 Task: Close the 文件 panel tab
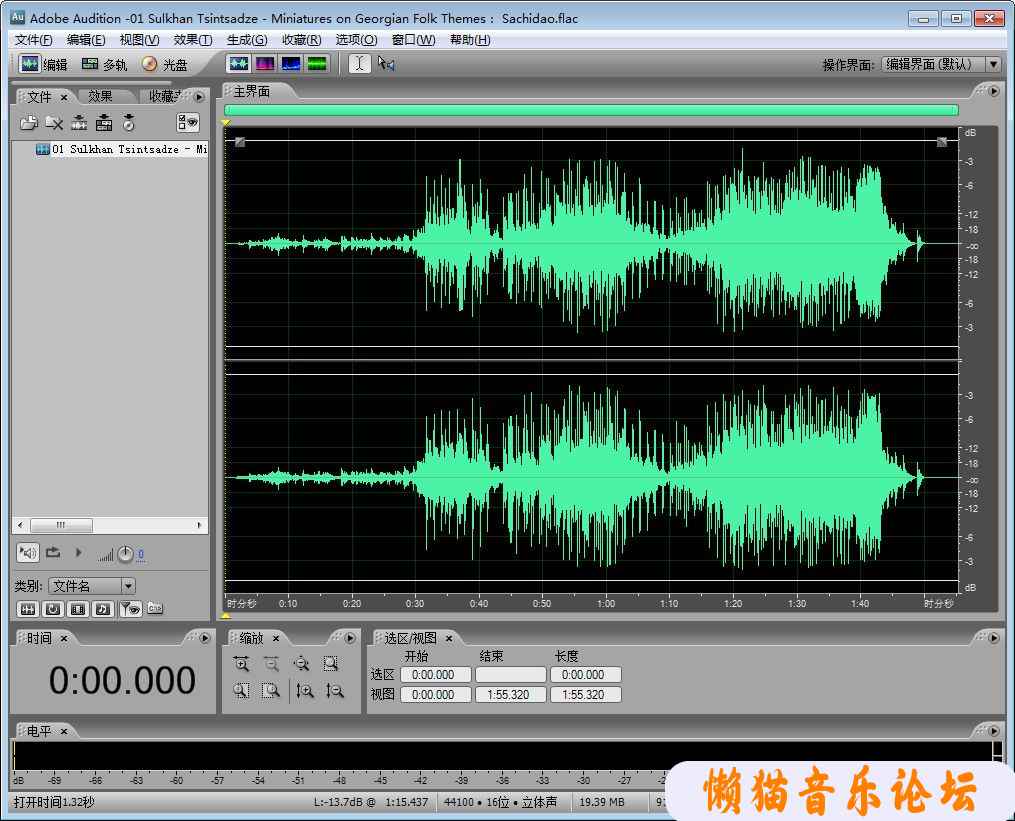[64, 97]
